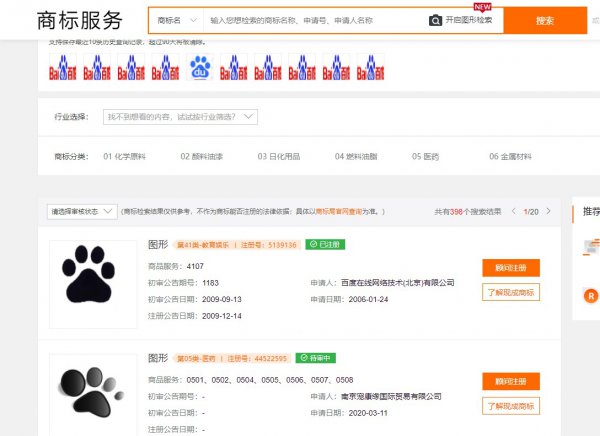Click applicant 南京冠康缘国际贸易有限公司
This screenshot has height=436, width=600.
point(391,396)
